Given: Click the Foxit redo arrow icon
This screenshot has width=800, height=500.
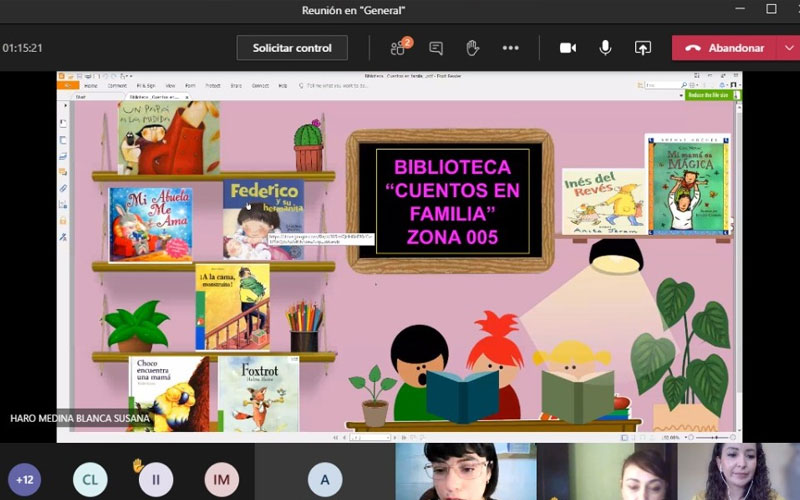Looking at the screenshot, I should (x=113, y=77).
